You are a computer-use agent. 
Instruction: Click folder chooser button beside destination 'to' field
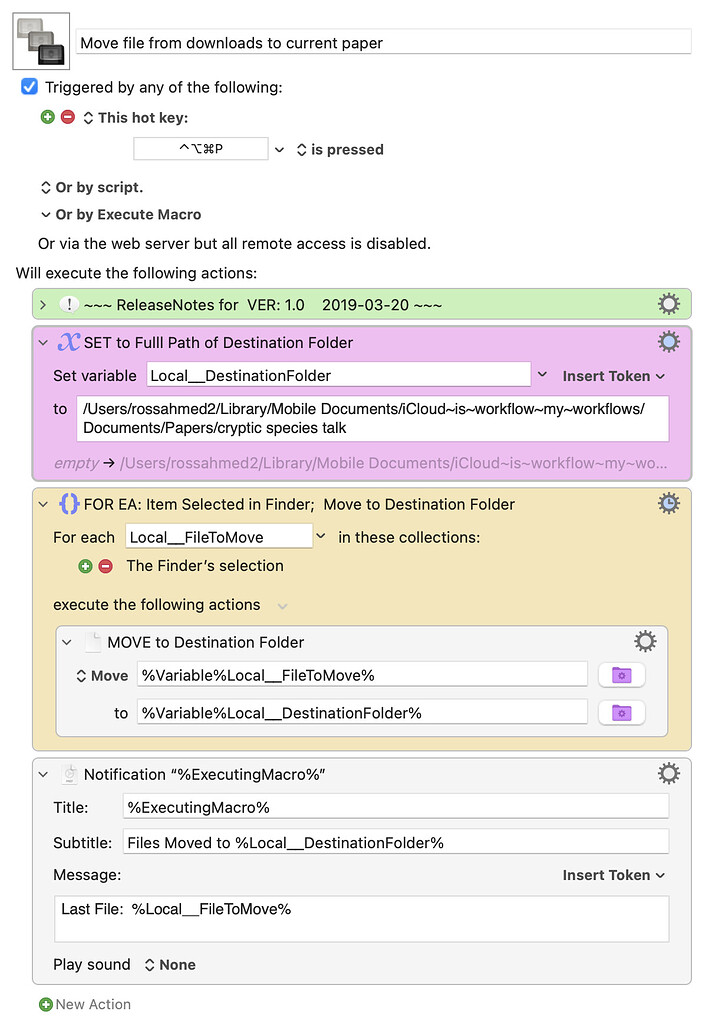tap(621, 713)
